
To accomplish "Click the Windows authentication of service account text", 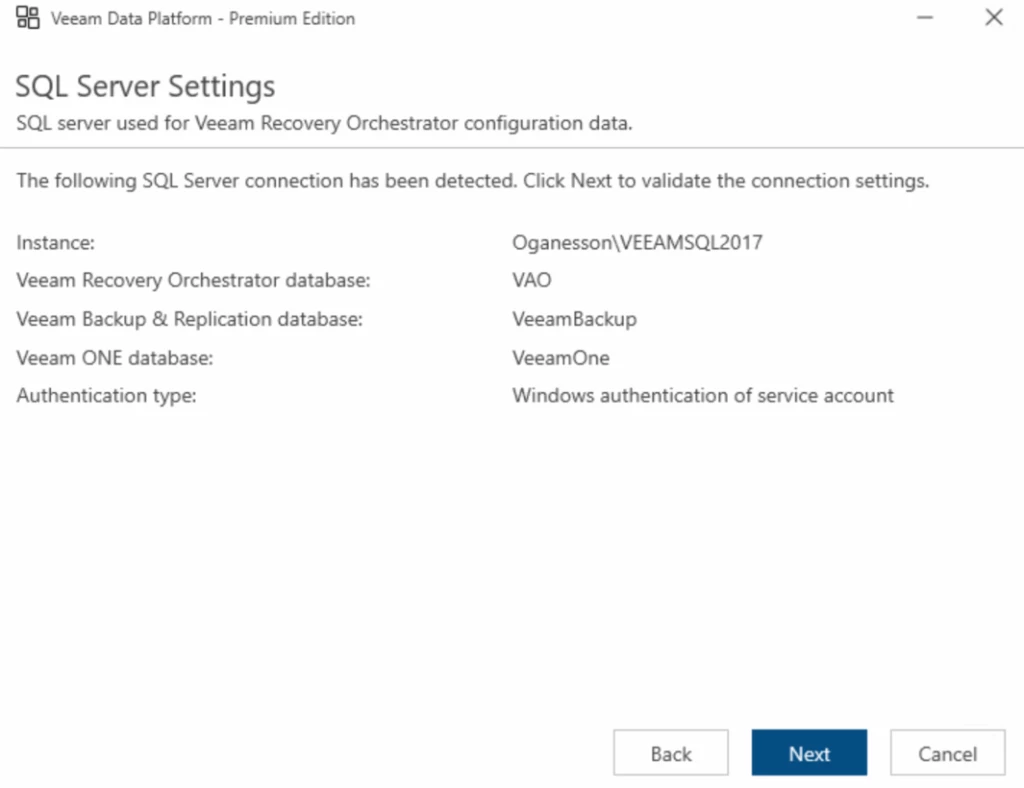I will 703,395.
